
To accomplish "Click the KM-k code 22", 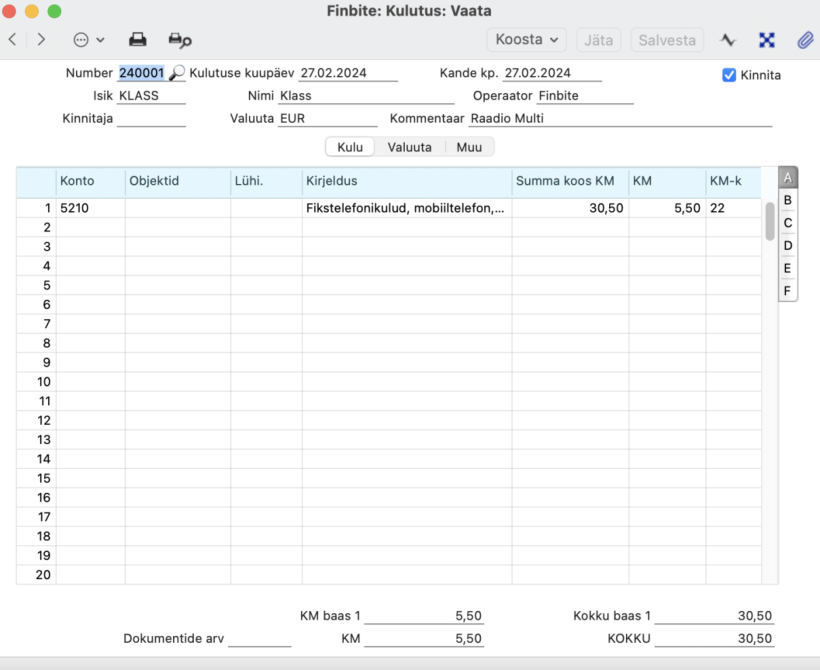I will coord(733,208).
